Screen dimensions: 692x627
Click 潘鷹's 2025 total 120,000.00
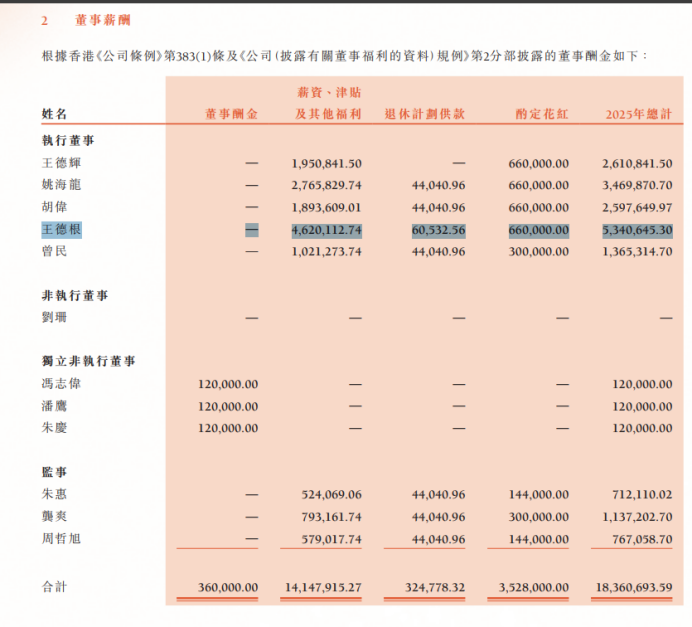tap(642, 407)
